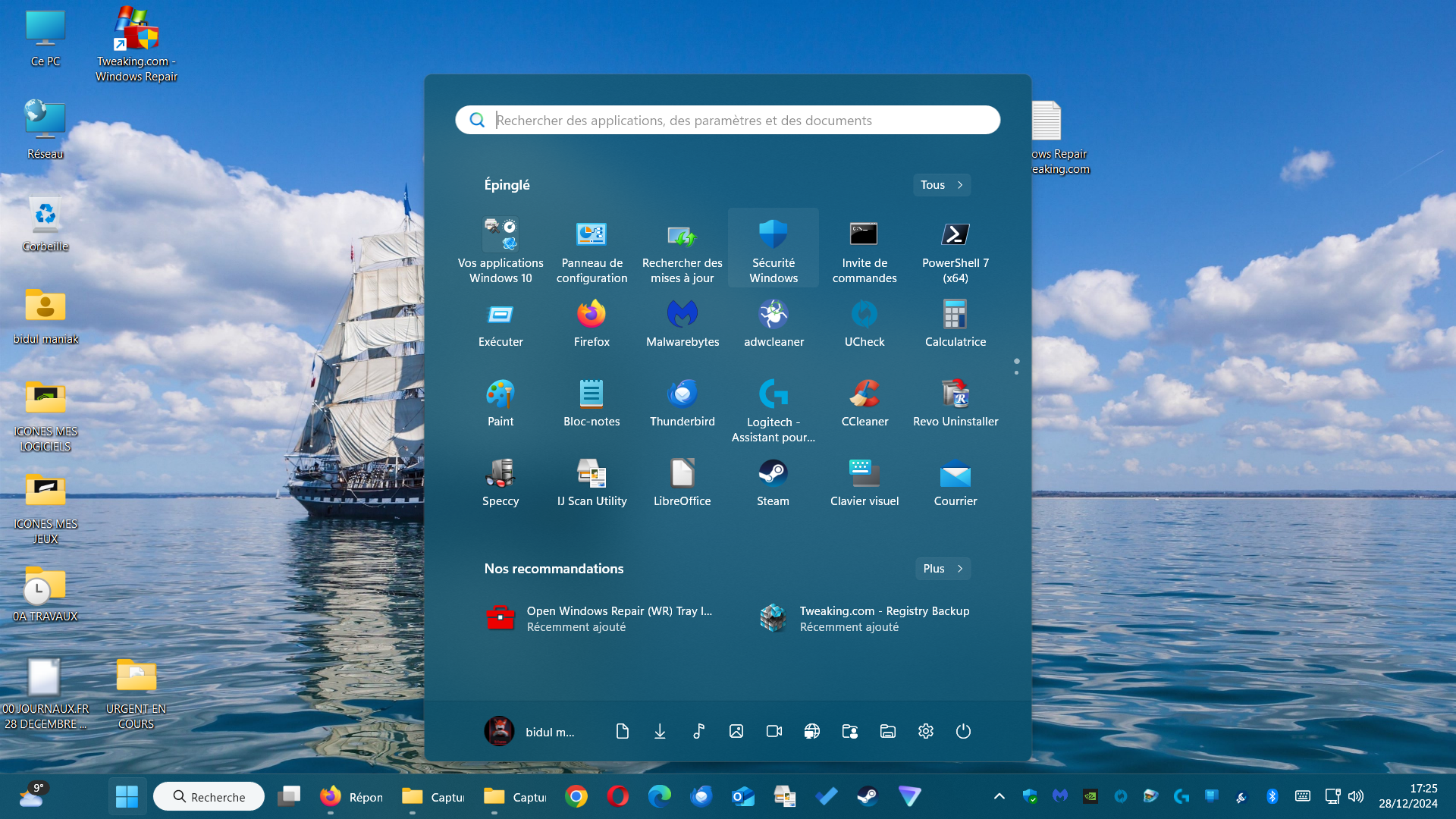Launch PowerShell 7 (x64)
Viewport: 1456px width, 819px height.
(x=955, y=247)
